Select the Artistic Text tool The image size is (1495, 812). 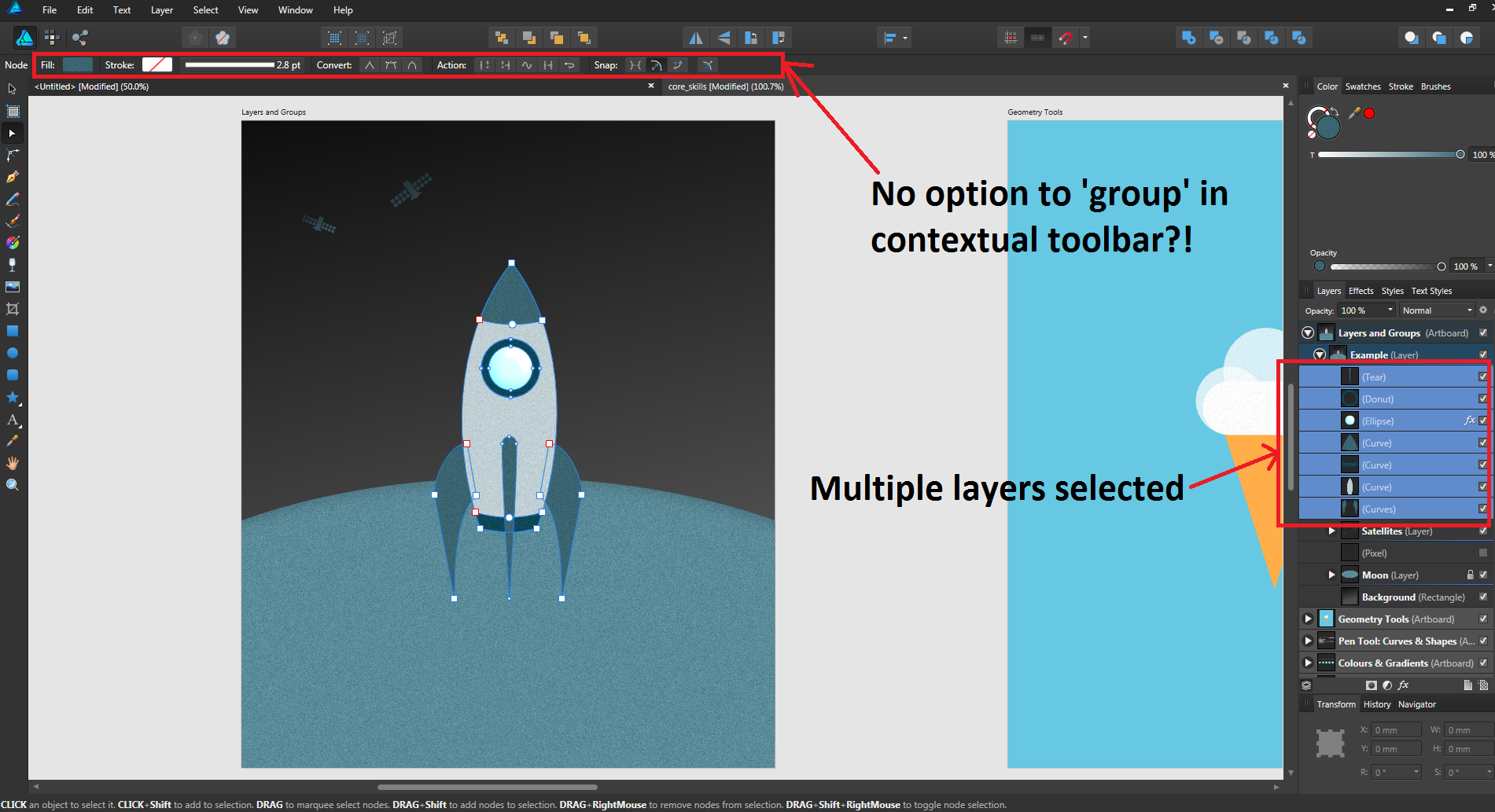12,420
